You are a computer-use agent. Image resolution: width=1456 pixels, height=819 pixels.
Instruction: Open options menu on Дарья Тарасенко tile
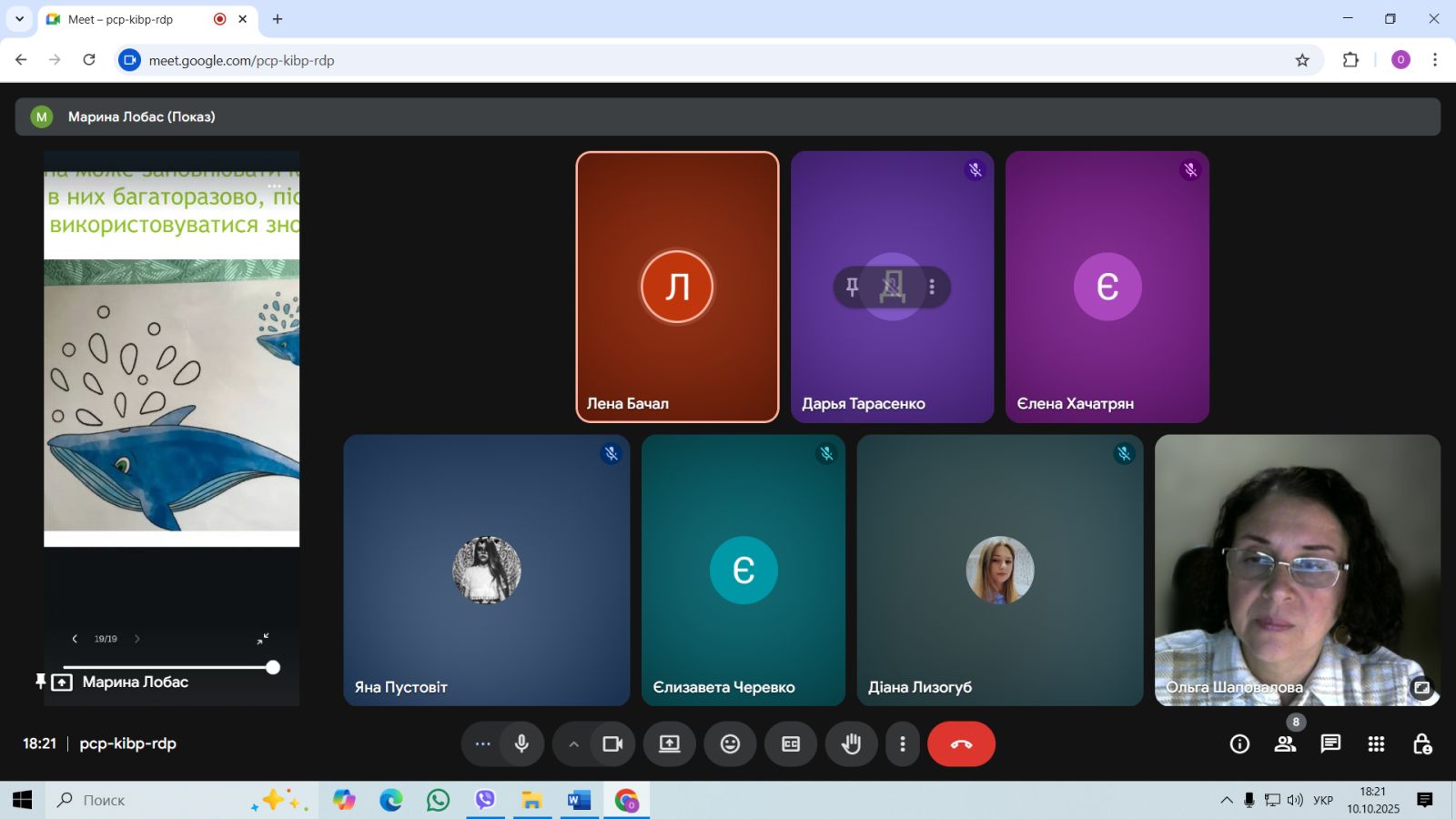click(932, 288)
